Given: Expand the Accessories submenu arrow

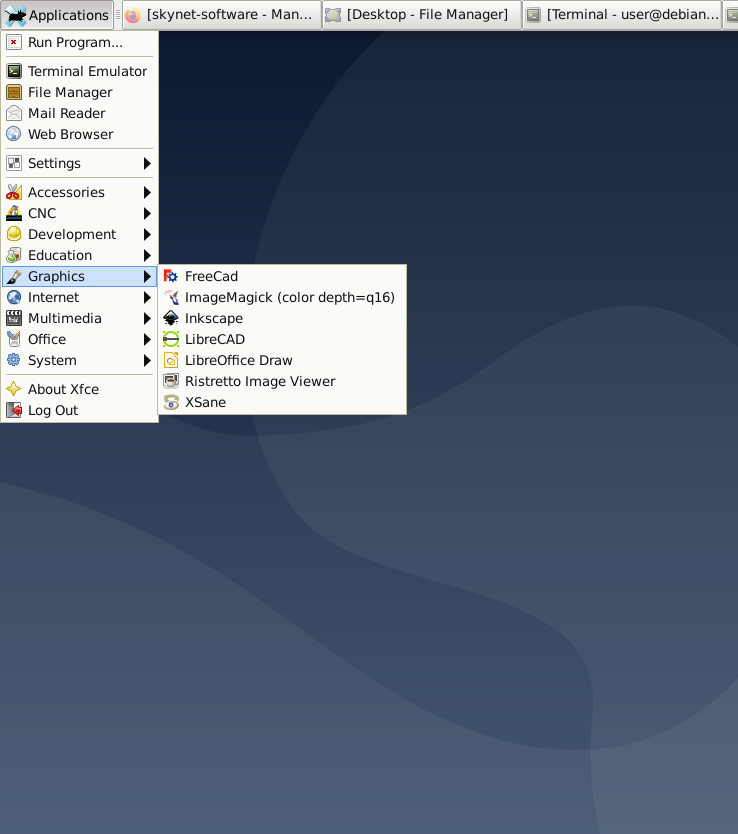Looking at the screenshot, I should 147,192.
